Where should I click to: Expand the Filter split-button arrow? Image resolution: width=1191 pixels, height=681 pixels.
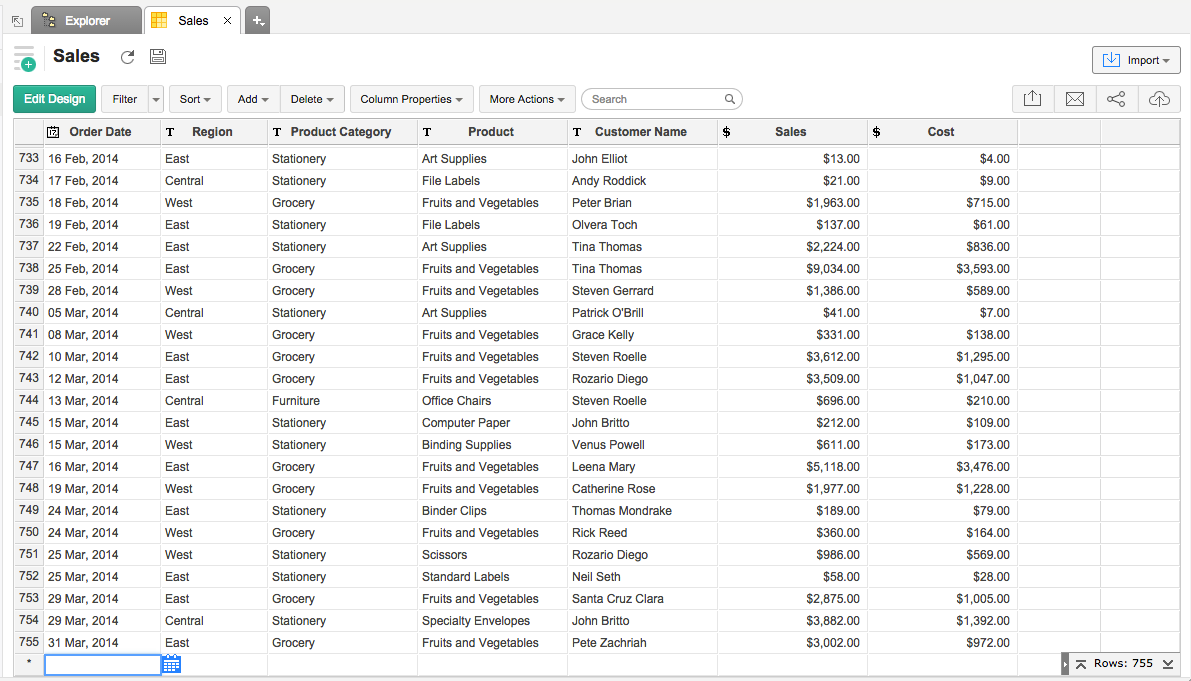point(156,99)
